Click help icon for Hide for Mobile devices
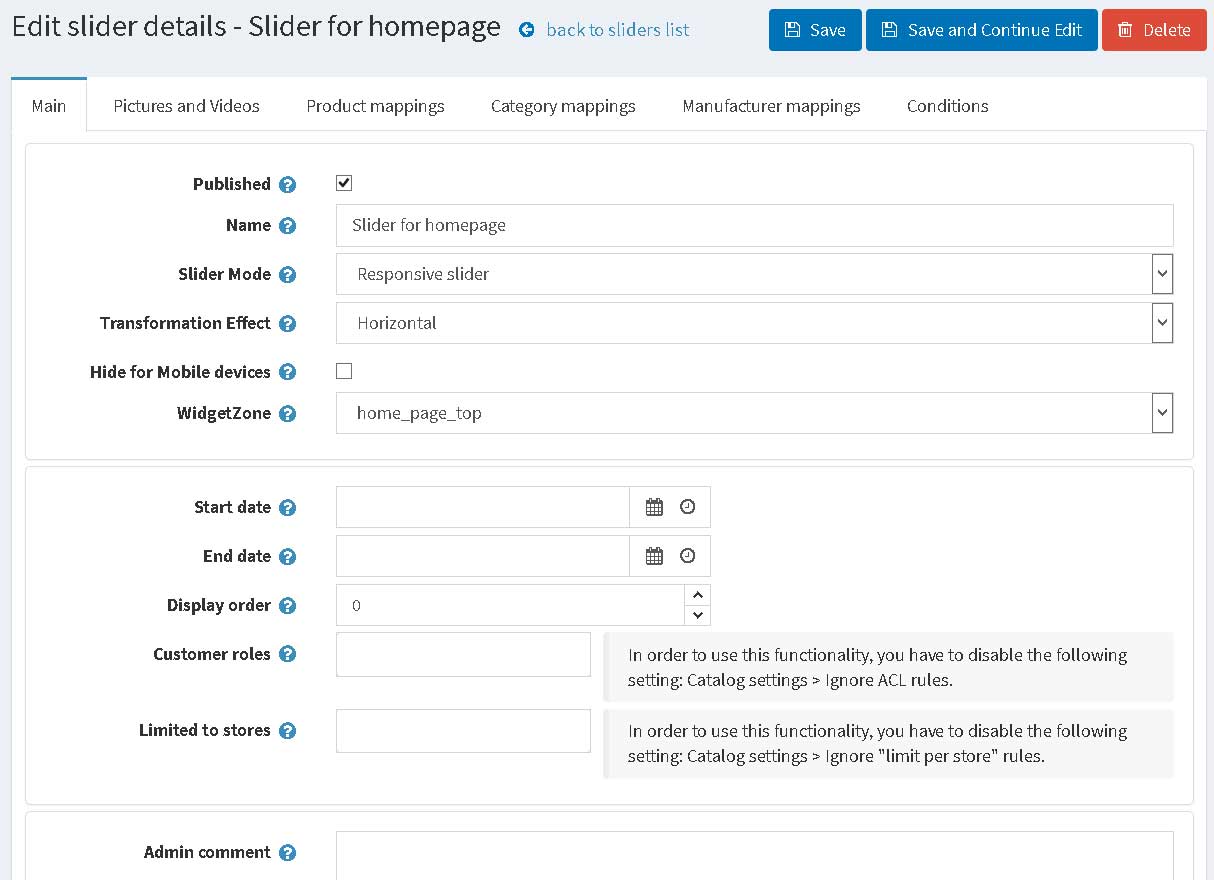 287,372
